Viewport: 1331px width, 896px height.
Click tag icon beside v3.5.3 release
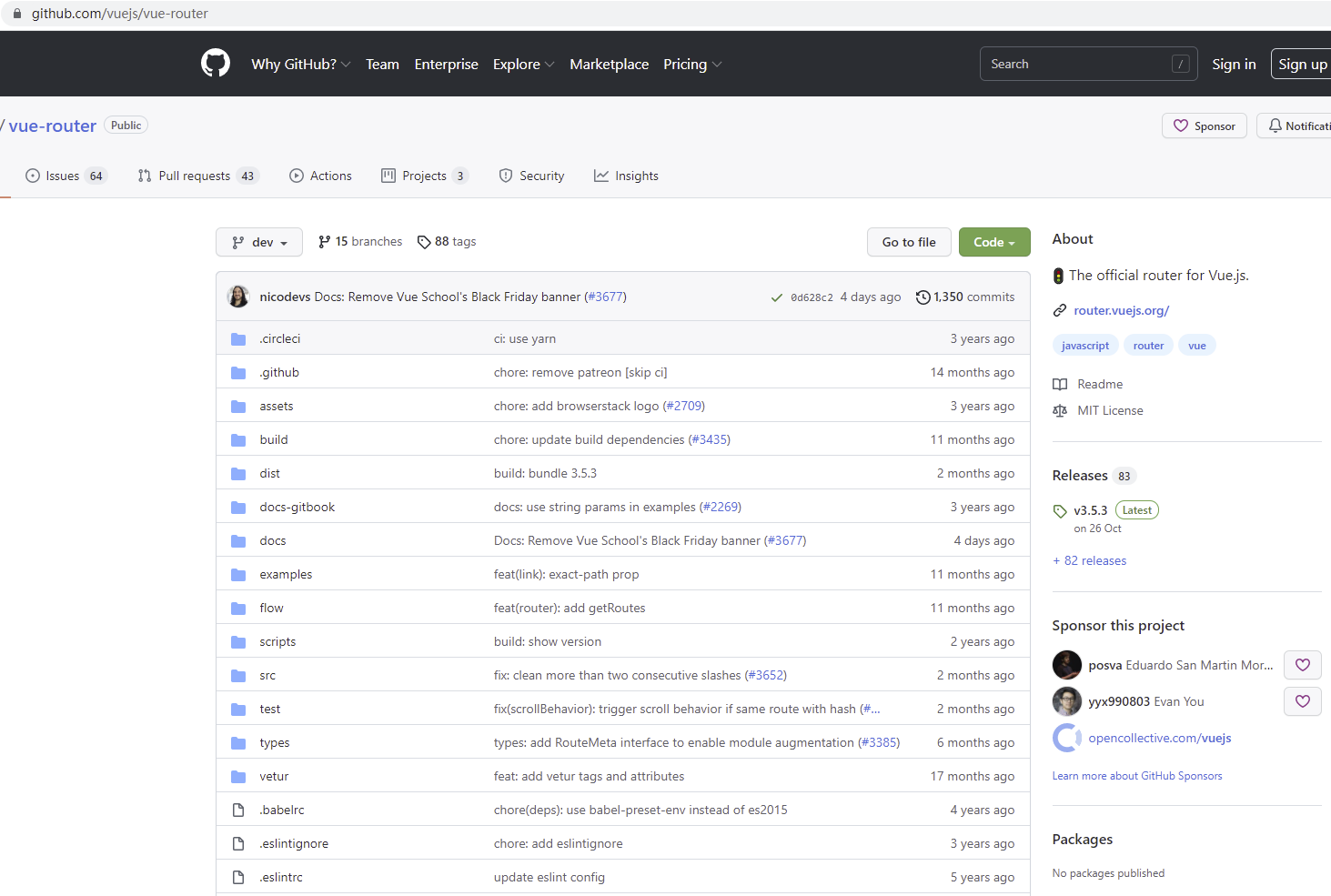tap(1060, 511)
